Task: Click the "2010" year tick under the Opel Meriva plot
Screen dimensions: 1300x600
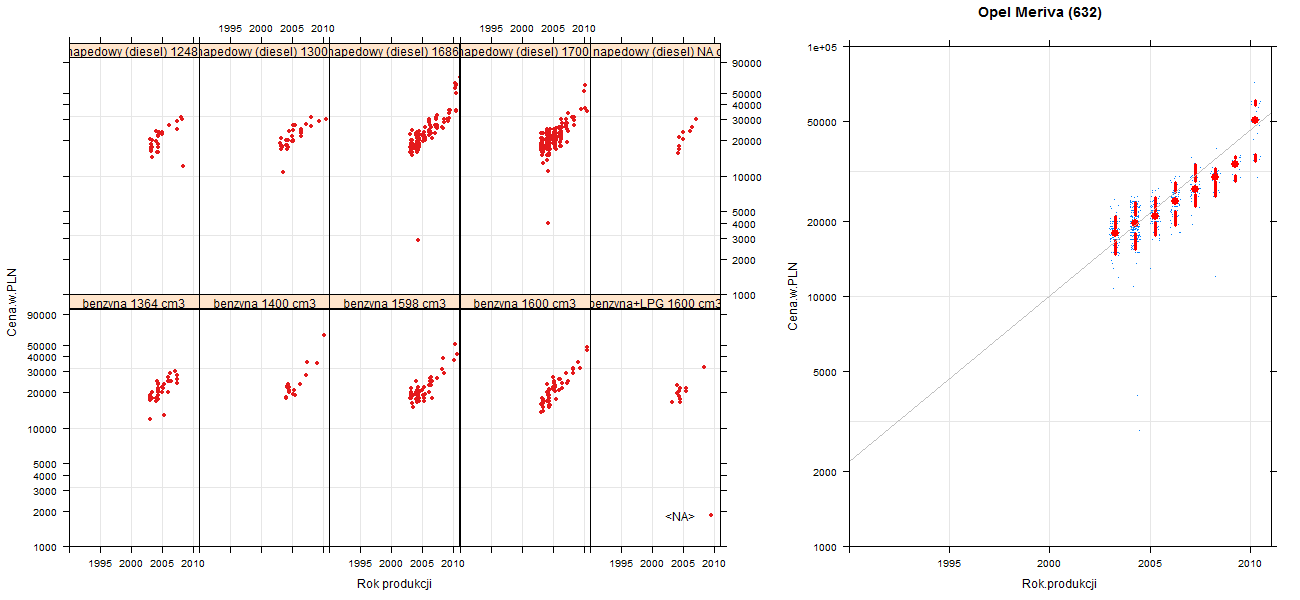Action: pos(1250,564)
